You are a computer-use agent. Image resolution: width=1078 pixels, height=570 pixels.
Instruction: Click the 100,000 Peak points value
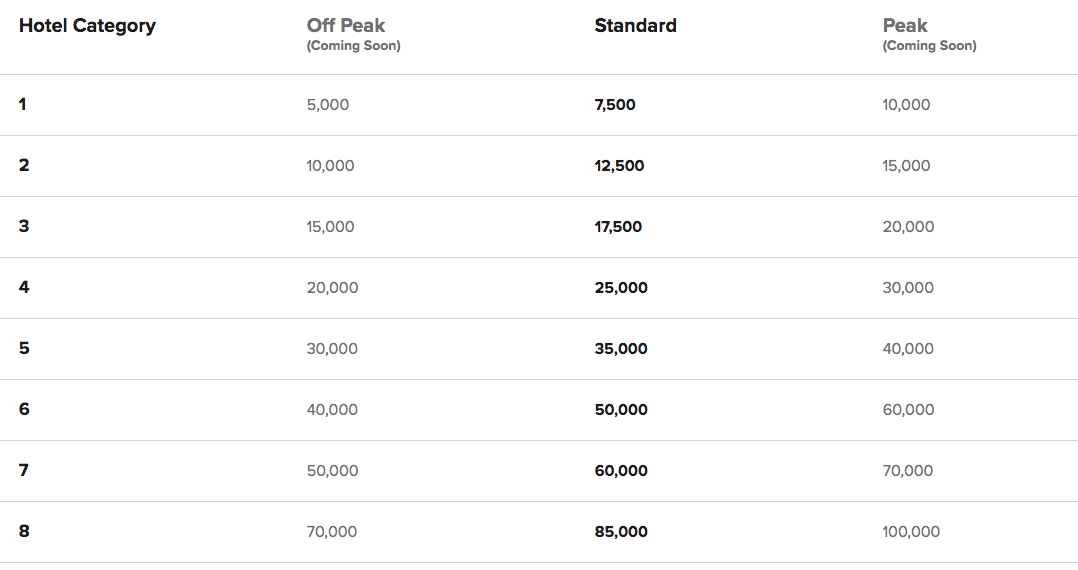point(911,532)
